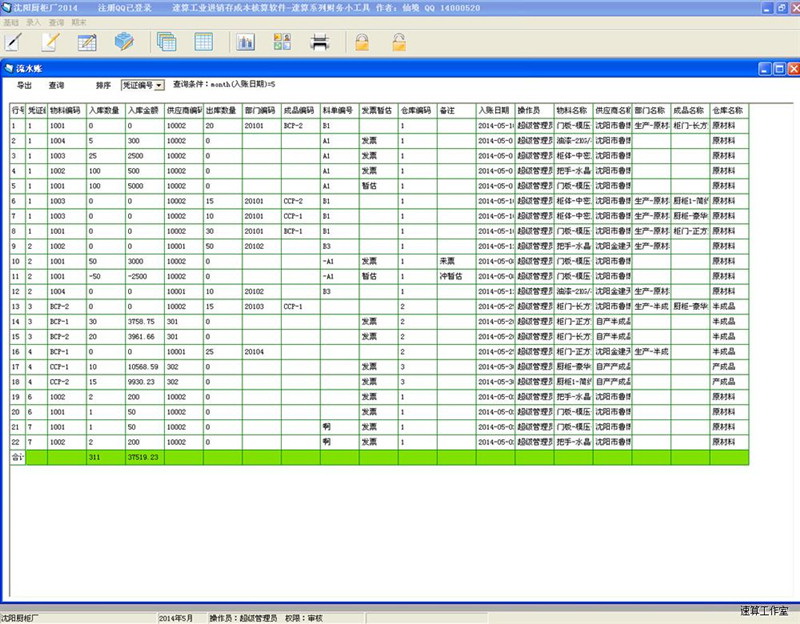Maximize the 流水账 inner window
This screenshot has height=624, width=800.
779,68
